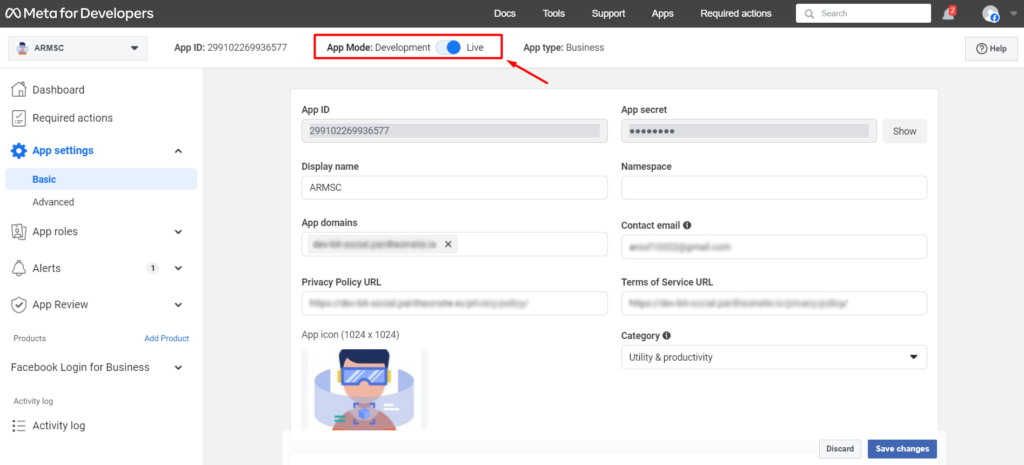Open the ARMSC app selector dropdown
The width and height of the screenshot is (1024, 465).
pyautogui.click(x=78, y=48)
